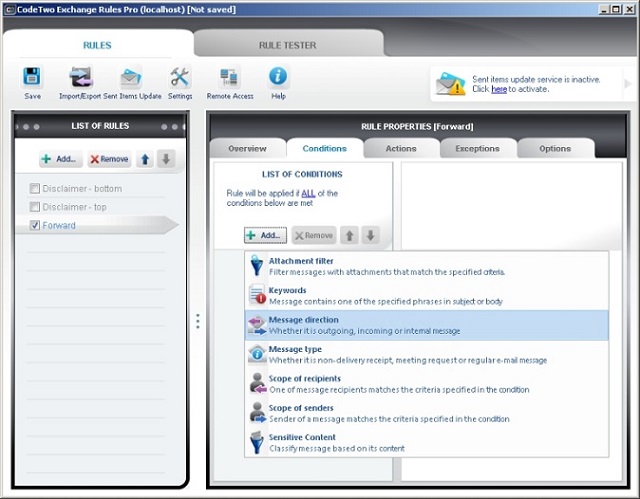Image resolution: width=640 pixels, height=499 pixels.
Task: Click Add button in List of Rules
Action: click(61, 159)
